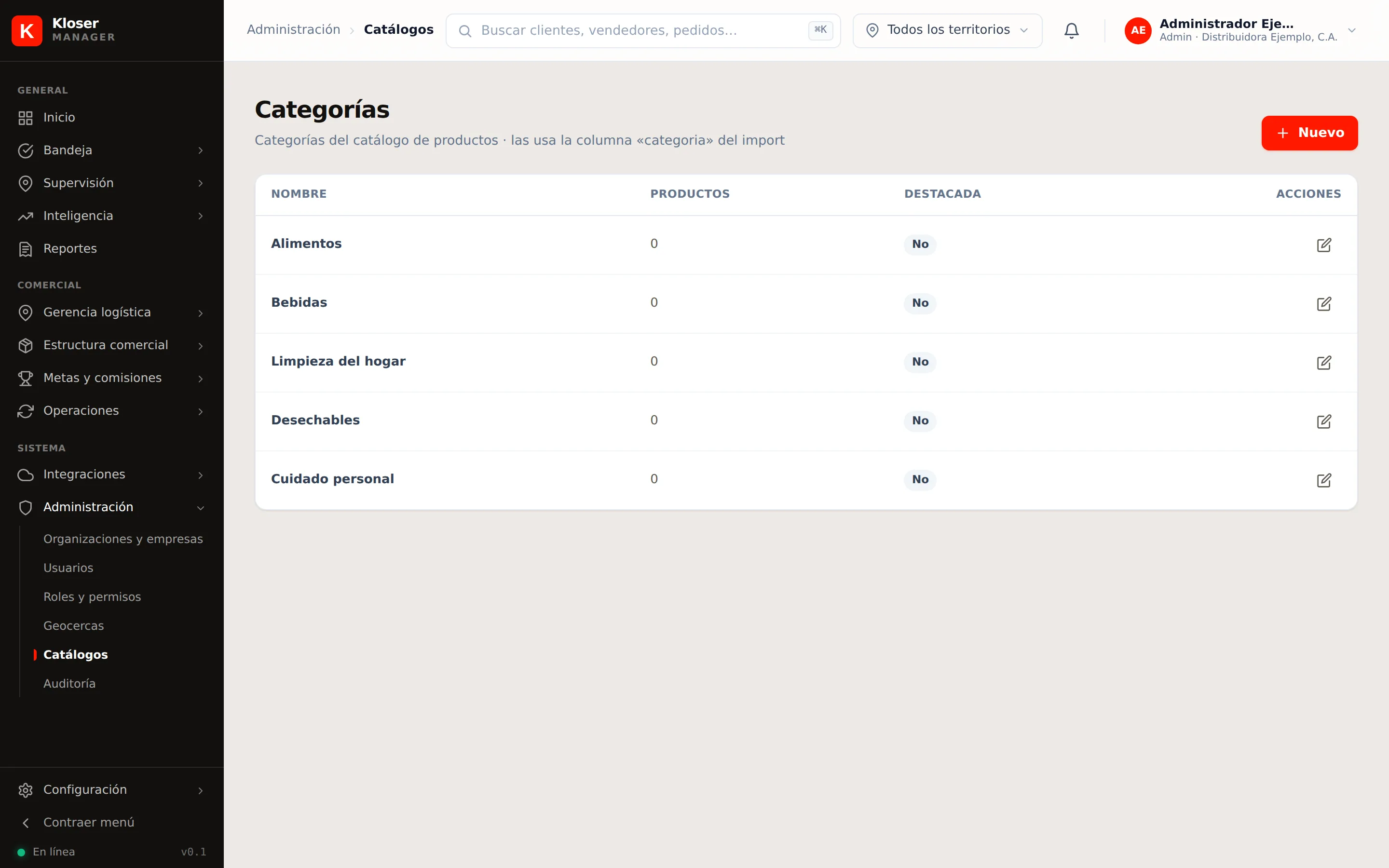Click the Bandeja check-circle icon
1389x868 pixels.
pyautogui.click(x=25, y=150)
